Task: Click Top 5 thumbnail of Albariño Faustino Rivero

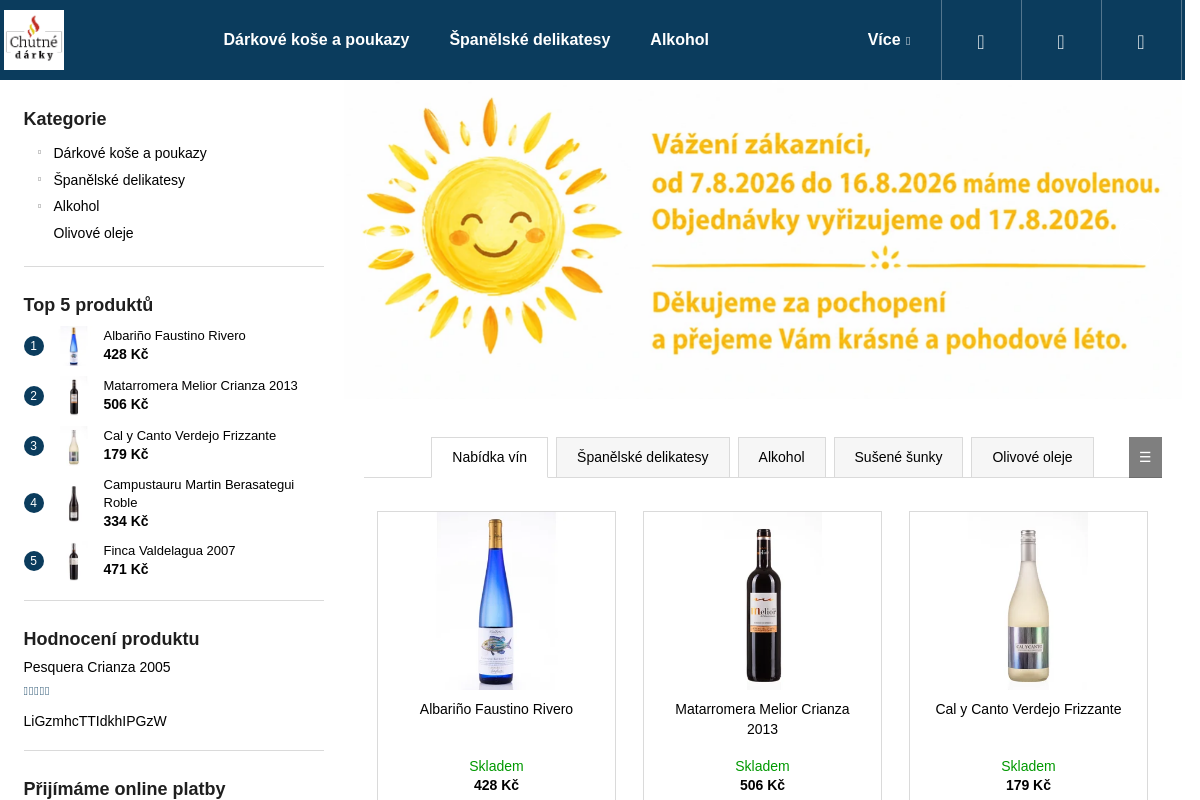Action: point(74,346)
